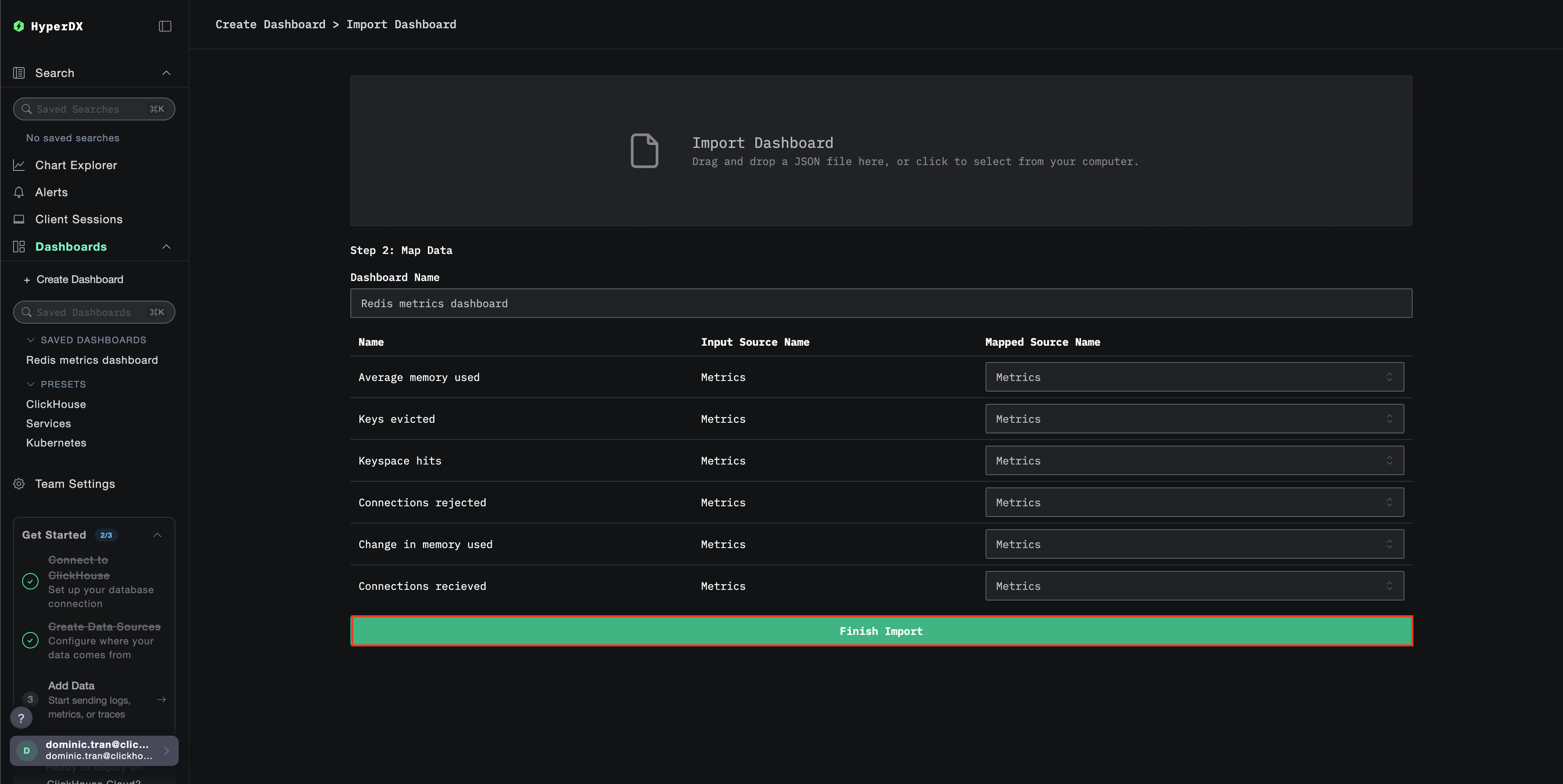Click the help question mark icon
Image resolution: width=1563 pixels, height=784 pixels.
pyautogui.click(x=21, y=717)
